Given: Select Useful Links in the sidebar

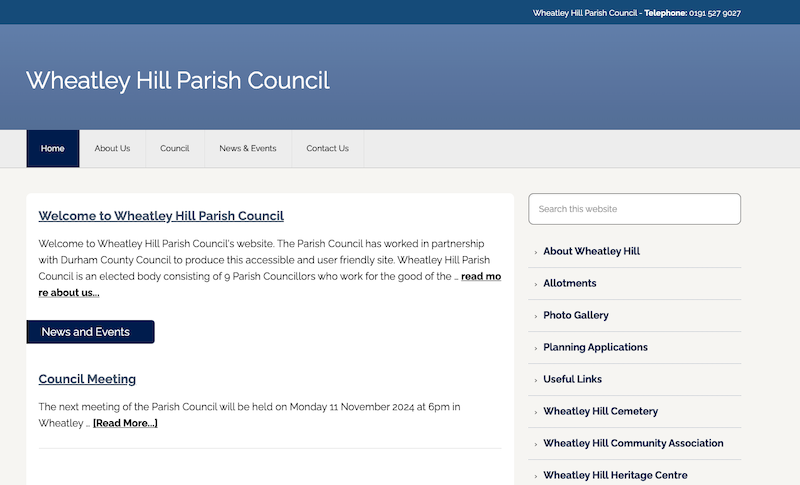Looking at the screenshot, I should [x=572, y=379].
